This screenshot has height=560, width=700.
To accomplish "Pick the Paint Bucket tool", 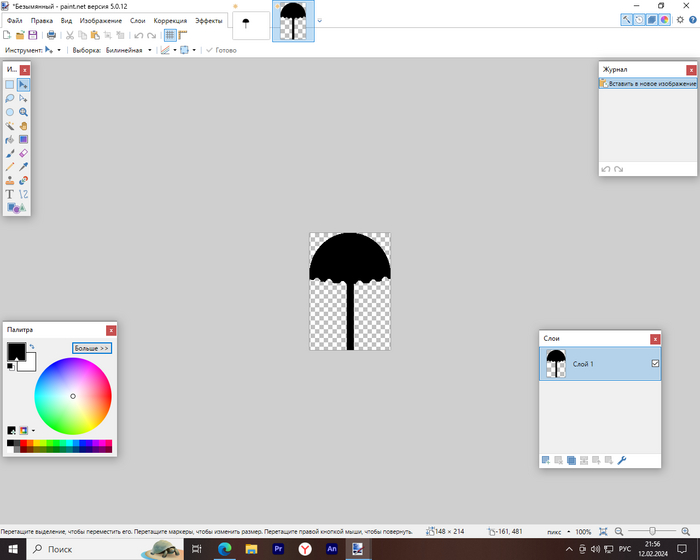I will pyautogui.click(x=10, y=140).
